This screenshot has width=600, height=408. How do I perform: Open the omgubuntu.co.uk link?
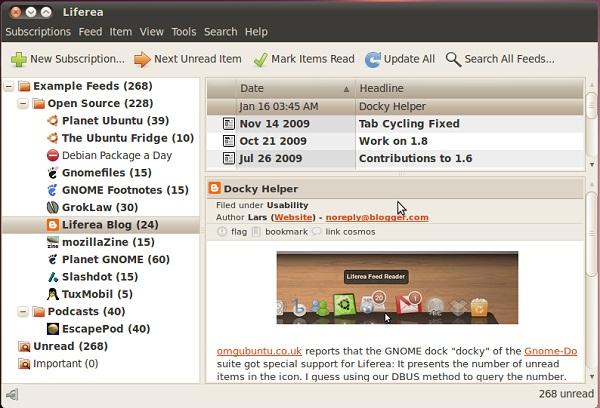pos(258,351)
